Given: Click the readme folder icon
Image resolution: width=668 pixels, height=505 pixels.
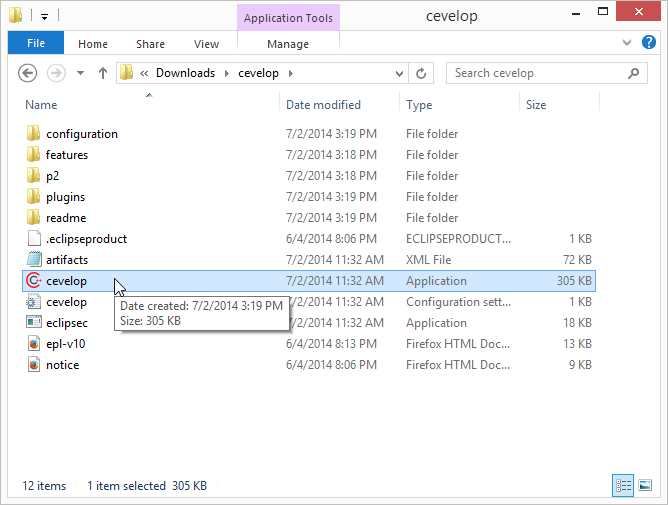Looking at the screenshot, I should [33, 217].
